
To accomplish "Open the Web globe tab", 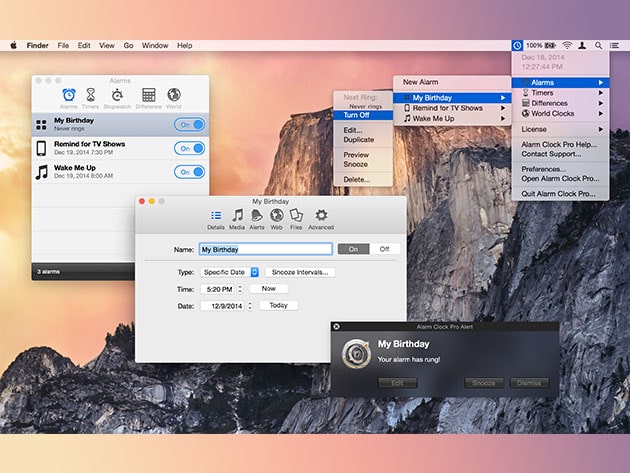I will coord(276,219).
